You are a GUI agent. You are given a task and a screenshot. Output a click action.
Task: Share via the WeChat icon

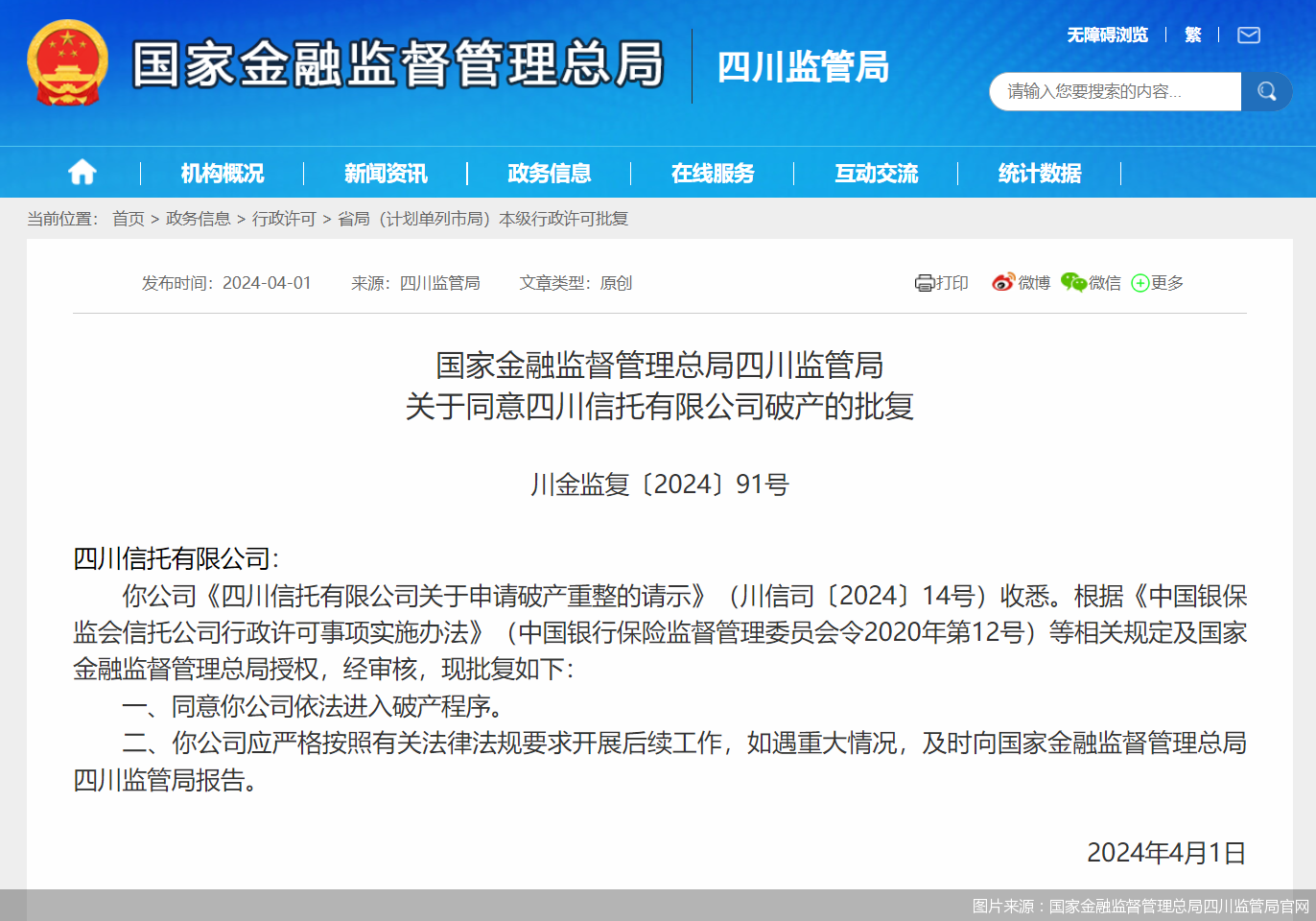tap(1073, 282)
